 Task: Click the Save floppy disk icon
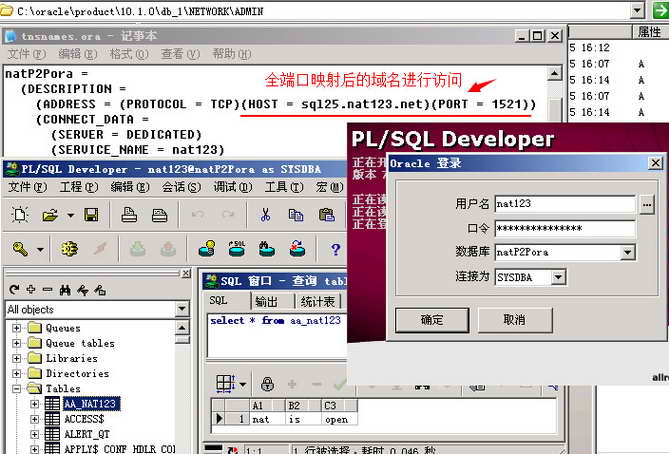pyautogui.click(x=91, y=215)
